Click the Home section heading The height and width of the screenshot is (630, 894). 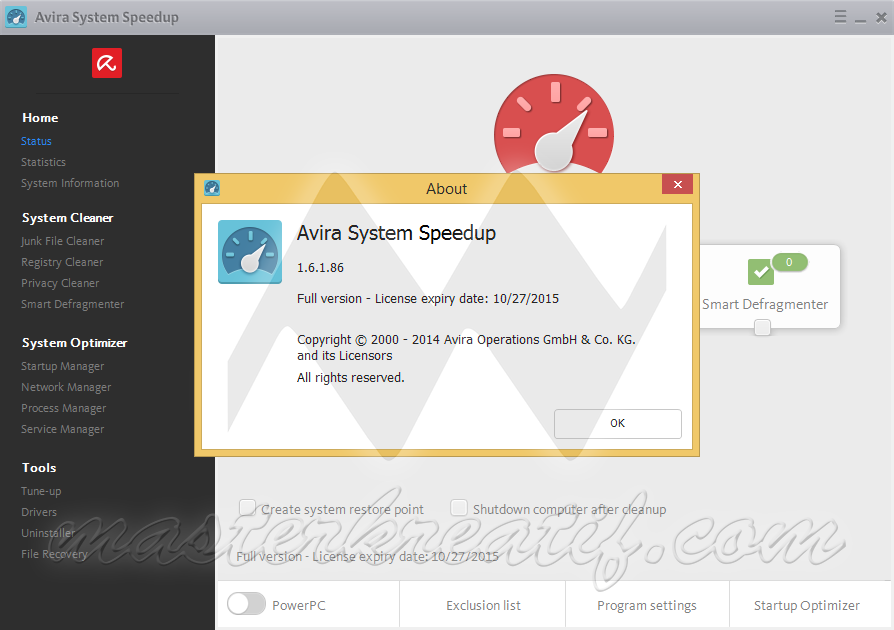40,117
